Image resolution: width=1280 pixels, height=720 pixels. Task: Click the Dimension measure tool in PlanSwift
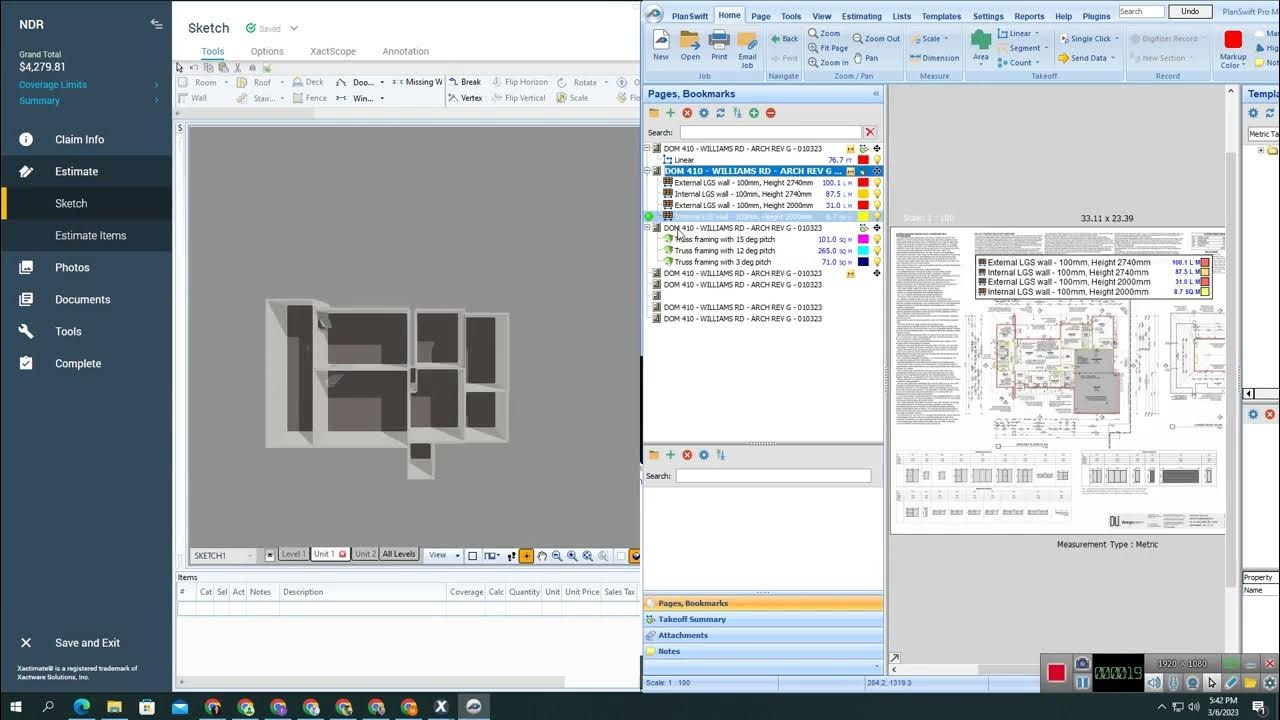tap(933, 58)
